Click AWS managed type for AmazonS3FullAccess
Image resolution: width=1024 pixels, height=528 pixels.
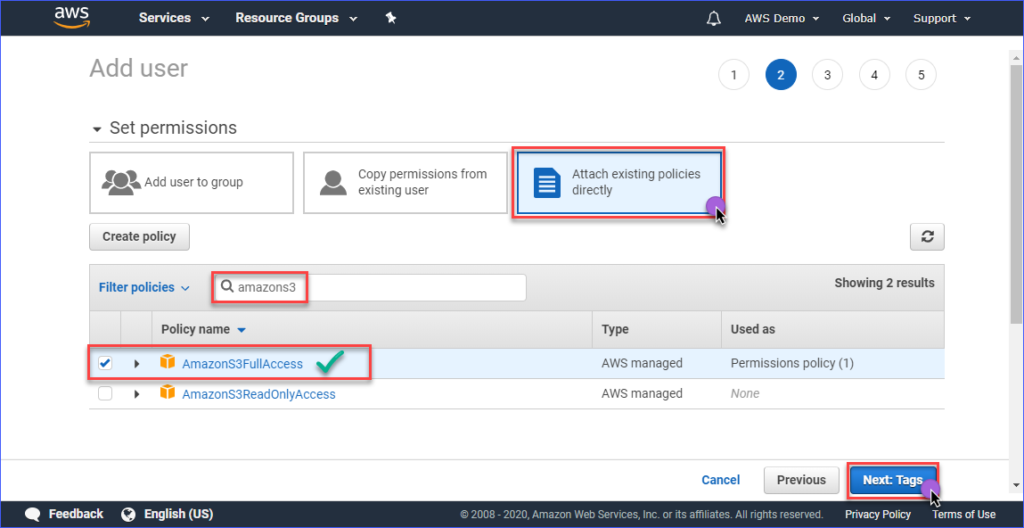(x=642, y=363)
